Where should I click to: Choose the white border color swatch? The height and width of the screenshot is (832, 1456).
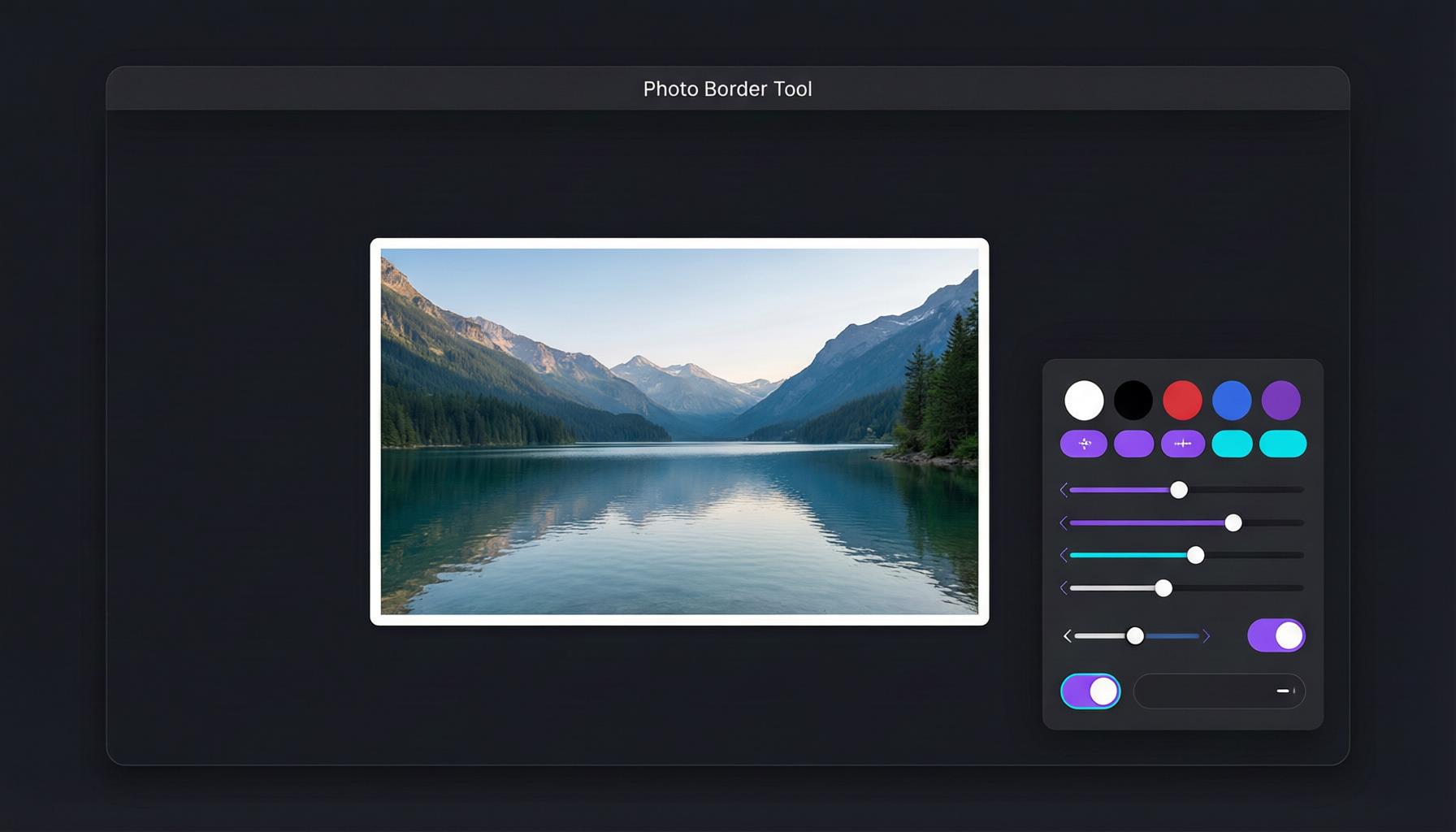tap(1084, 401)
